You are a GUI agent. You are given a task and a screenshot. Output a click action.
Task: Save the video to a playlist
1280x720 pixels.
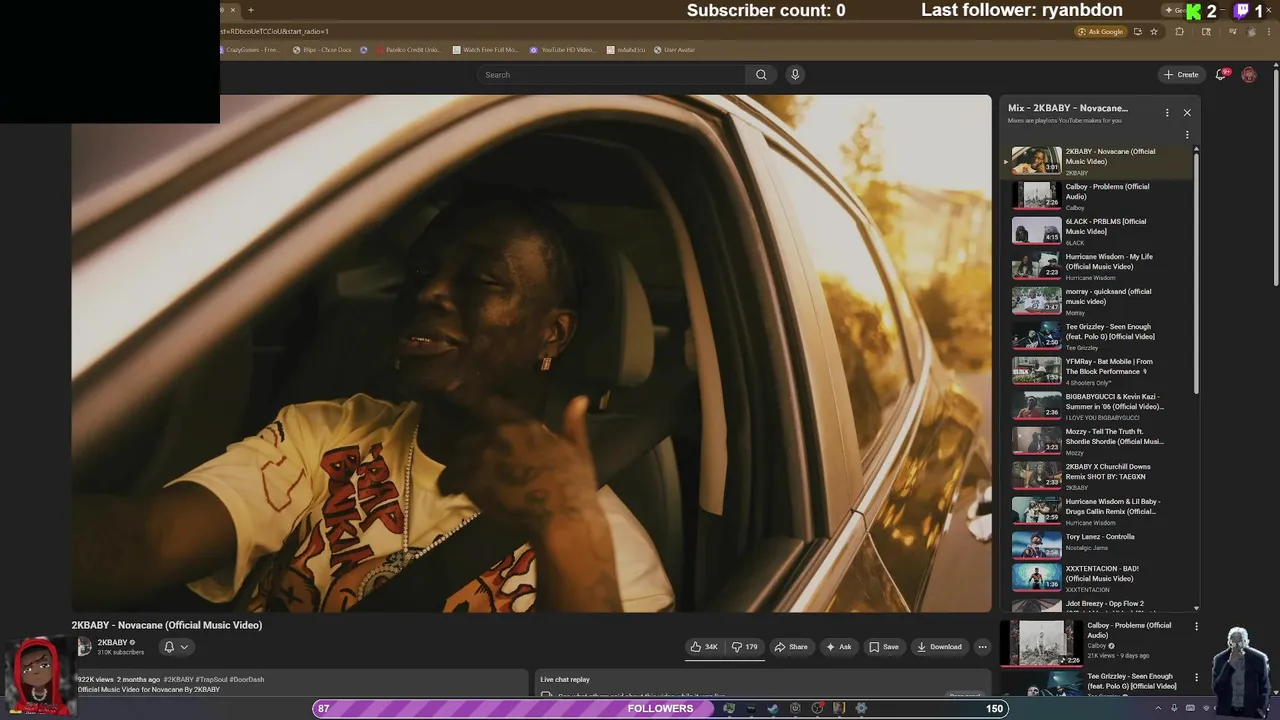[883, 647]
